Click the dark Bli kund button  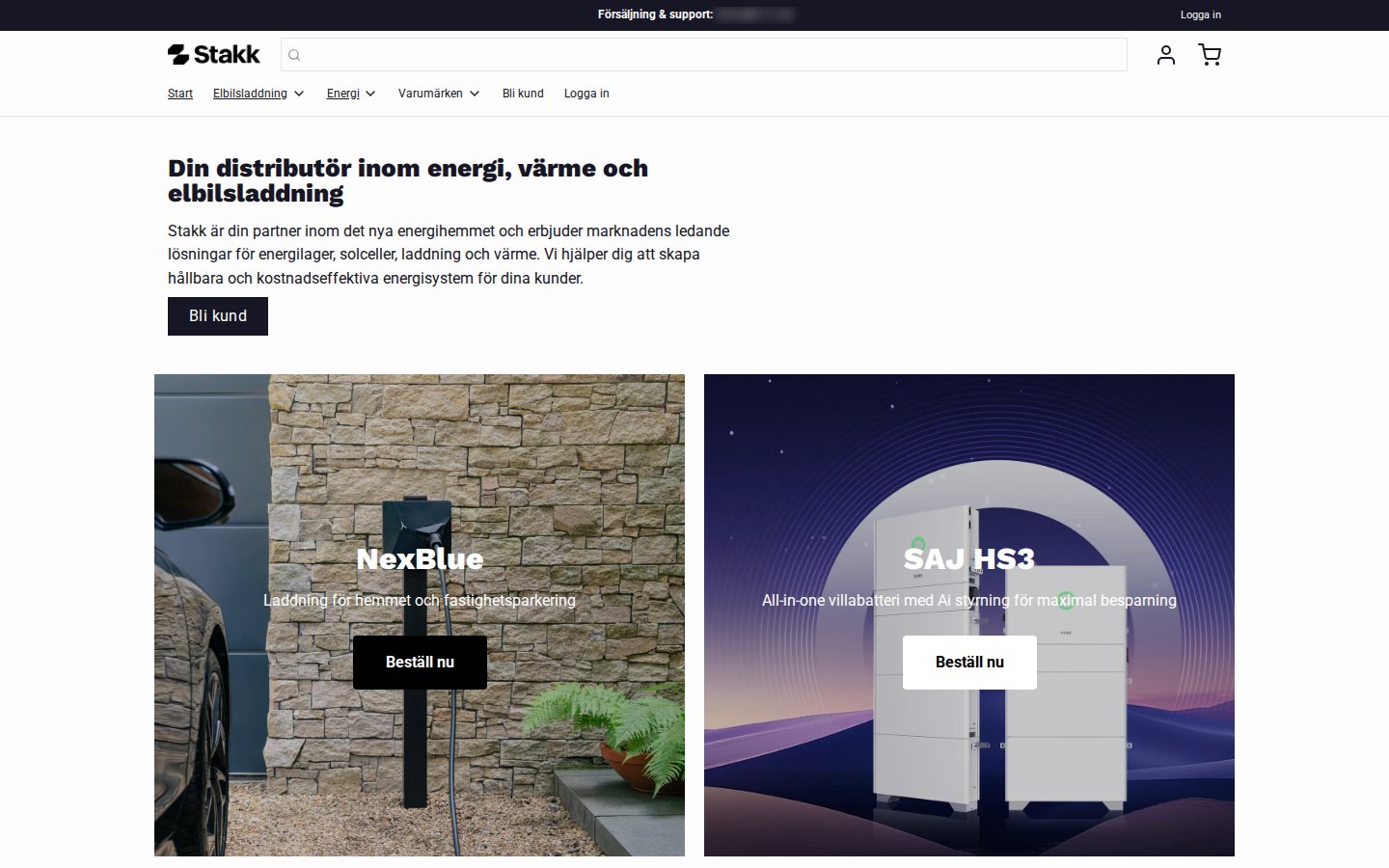point(218,316)
